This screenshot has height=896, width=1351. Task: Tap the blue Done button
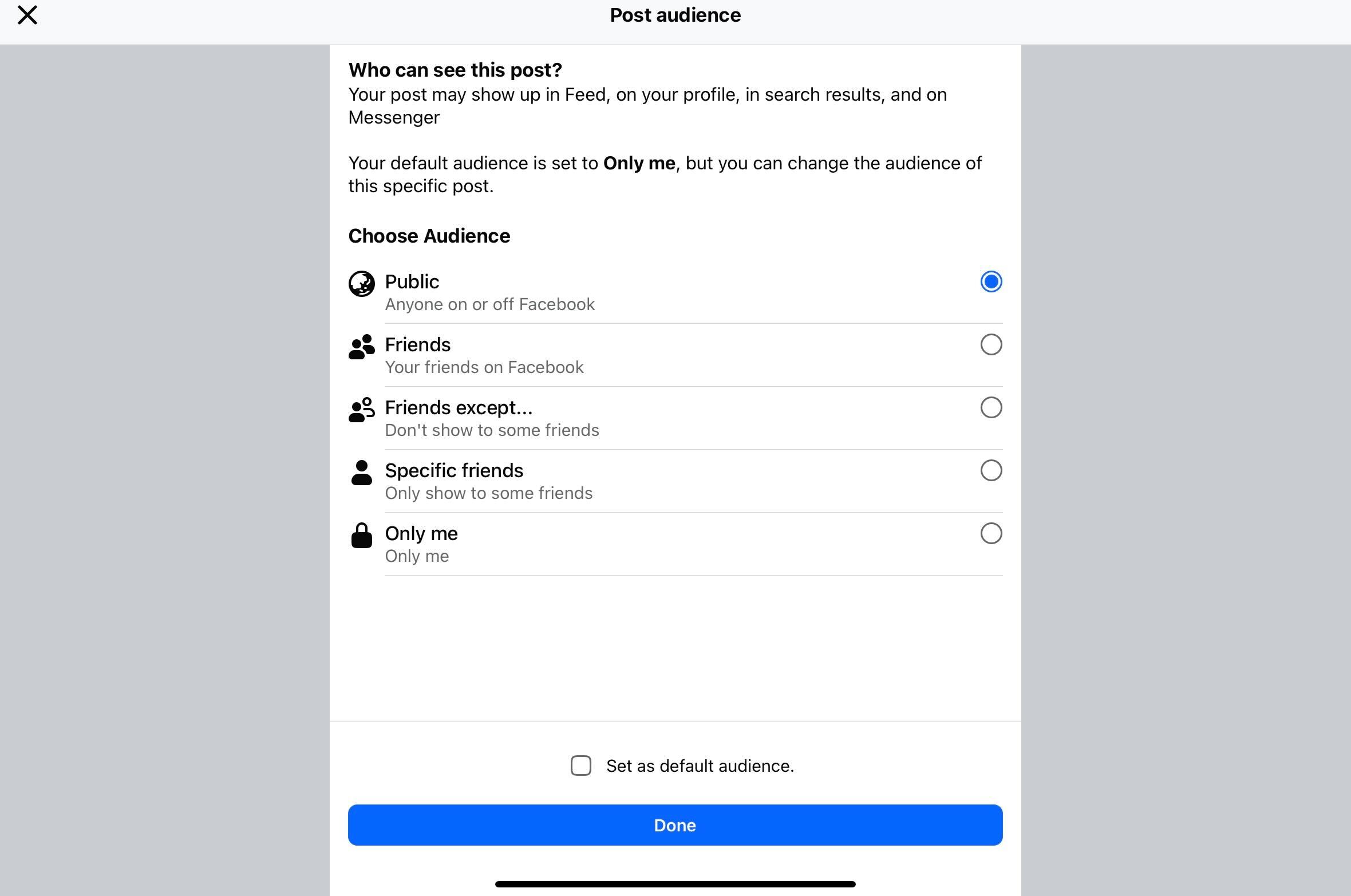(676, 825)
